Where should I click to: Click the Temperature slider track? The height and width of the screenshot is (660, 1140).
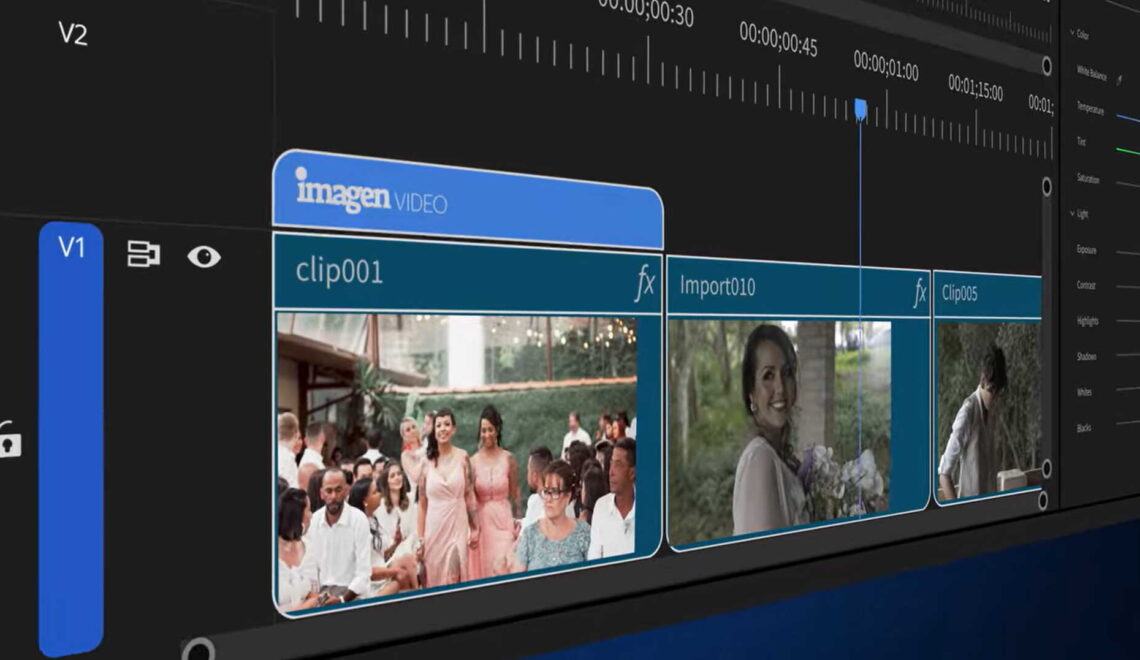pos(1127,117)
